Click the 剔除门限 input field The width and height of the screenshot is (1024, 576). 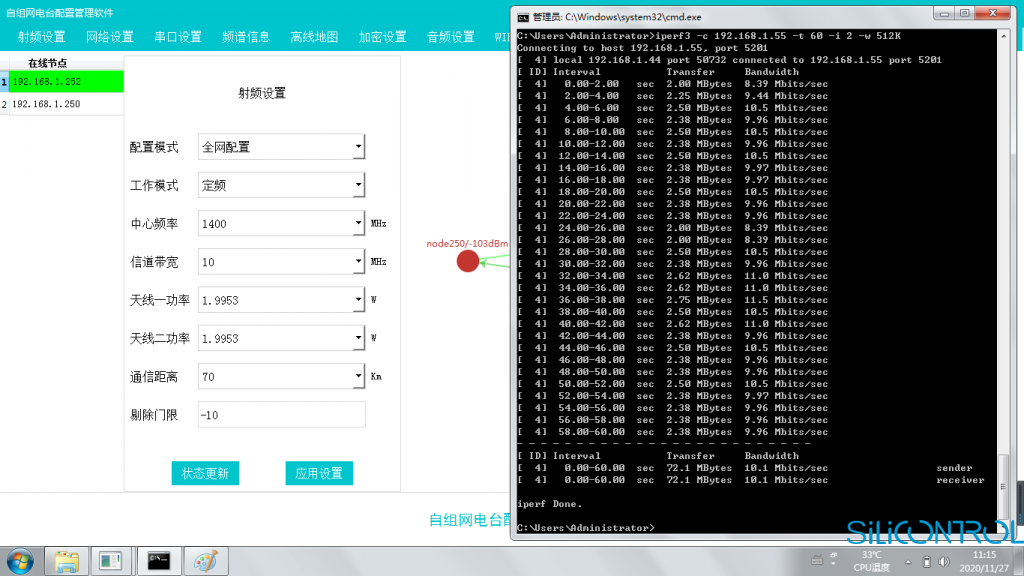pyautogui.click(x=281, y=415)
